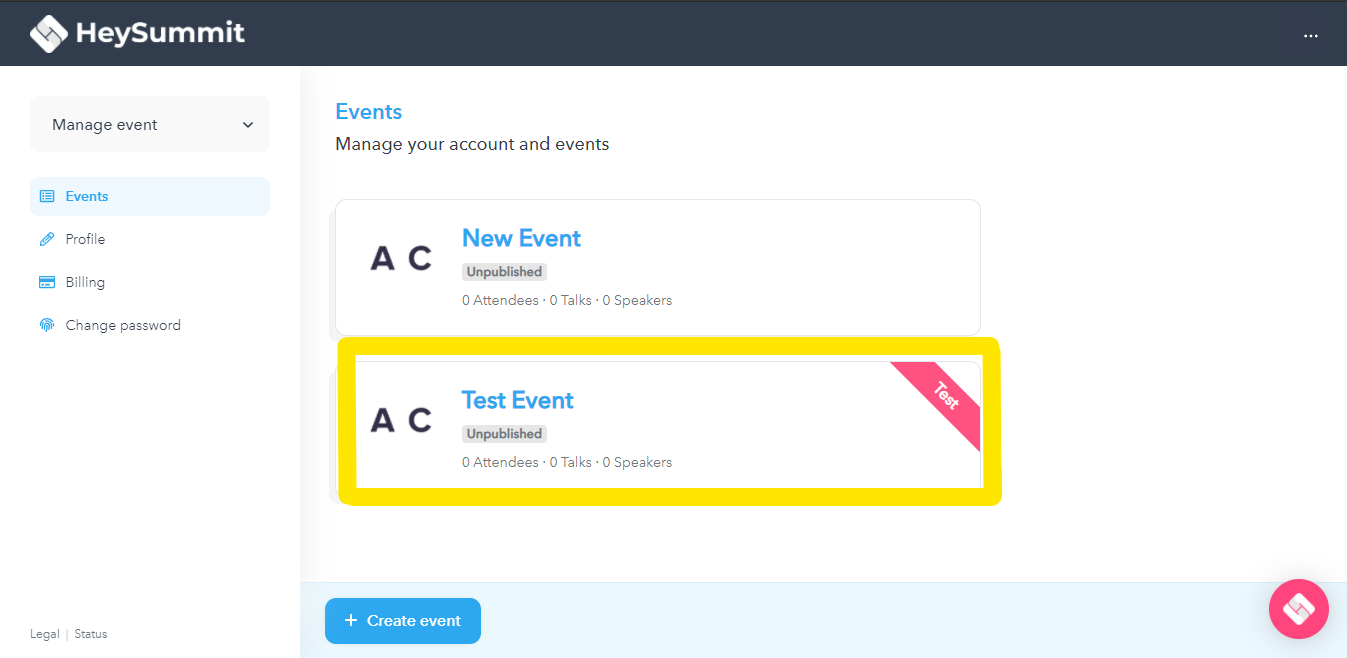1347x658 pixels.
Task: Click the credit card Billing icon
Action: (x=47, y=282)
